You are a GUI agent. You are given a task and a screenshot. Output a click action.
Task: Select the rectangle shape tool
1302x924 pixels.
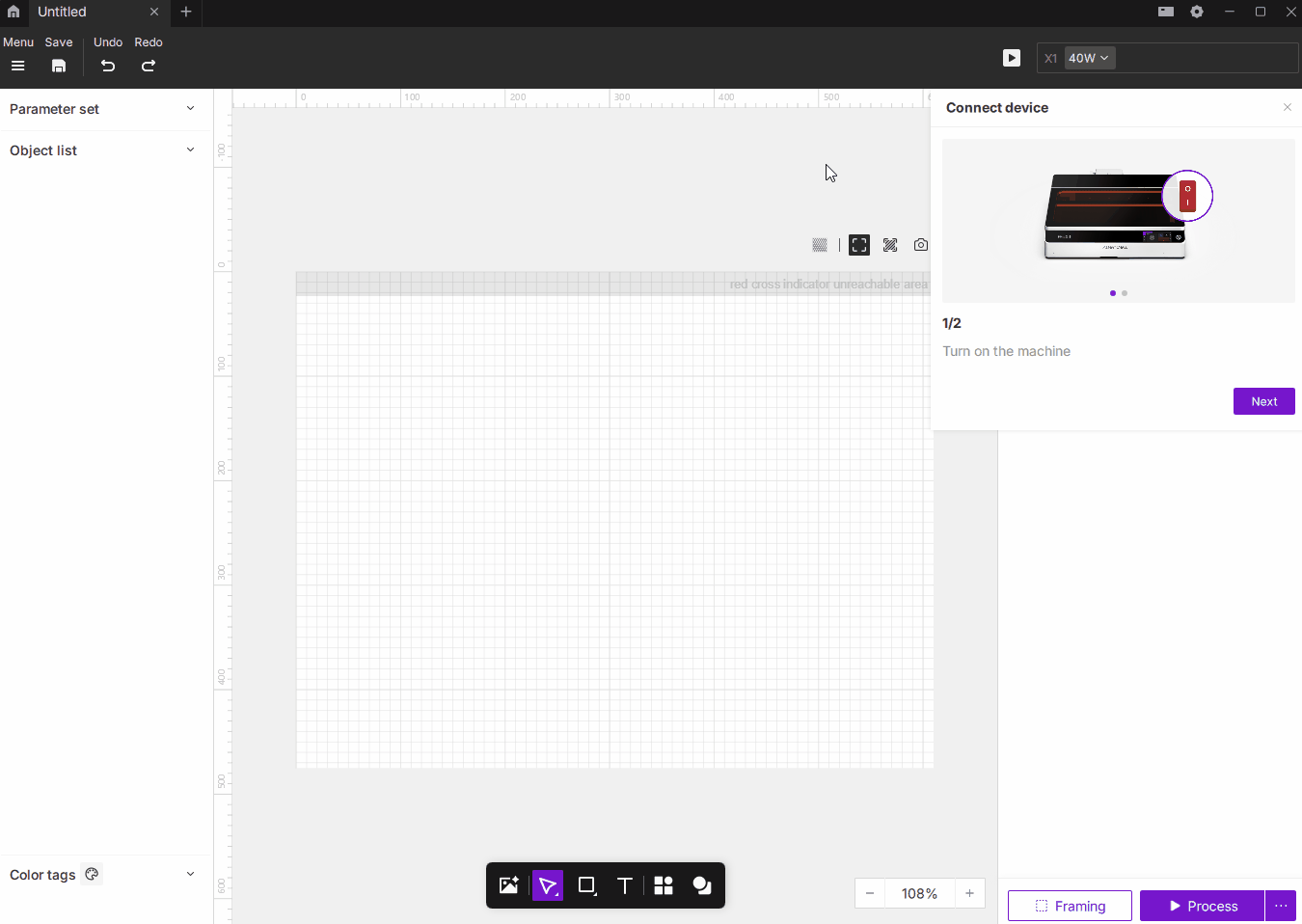pyautogui.click(x=586, y=885)
